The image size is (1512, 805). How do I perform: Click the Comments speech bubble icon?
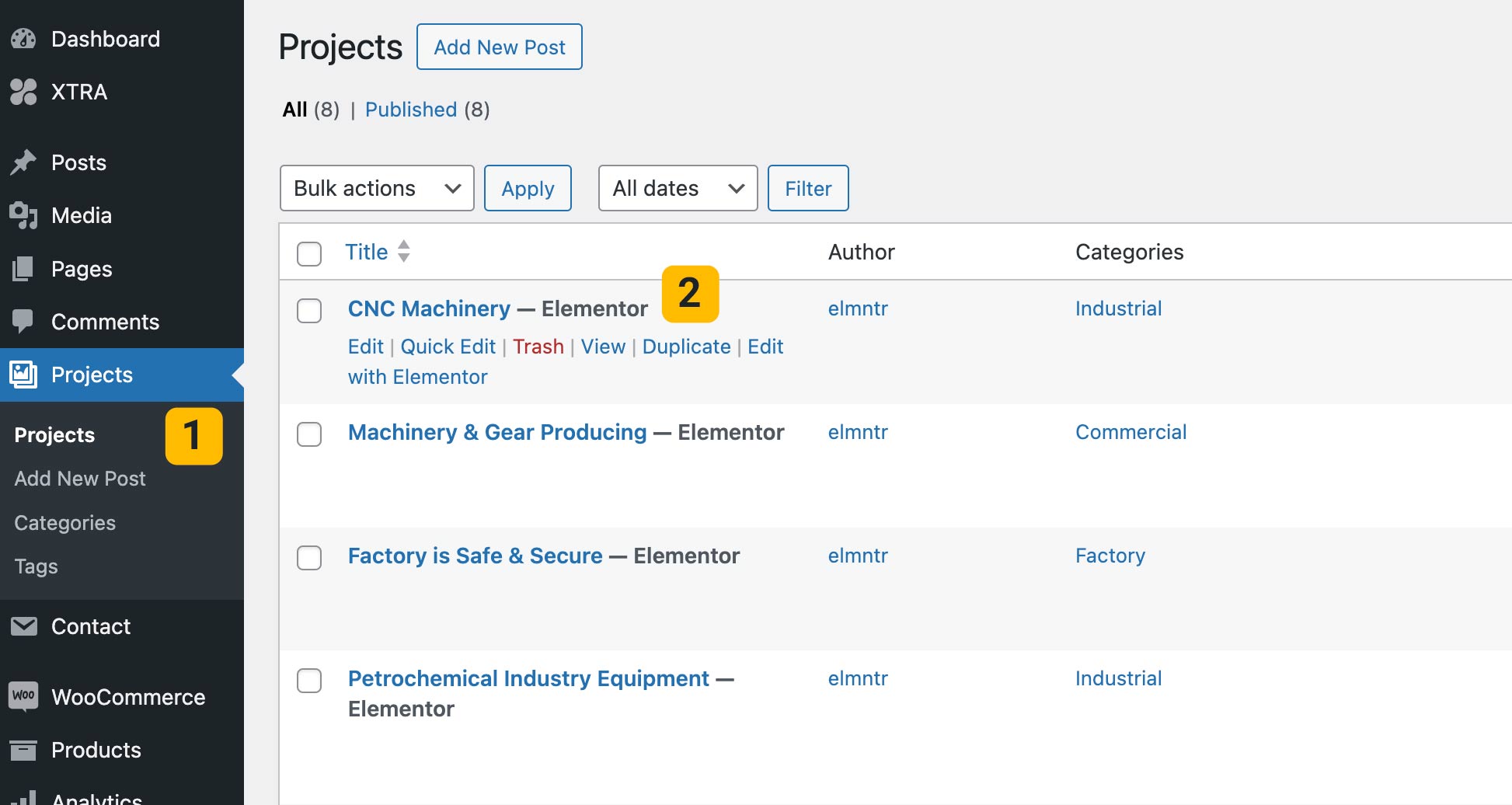tap(23, 322)
